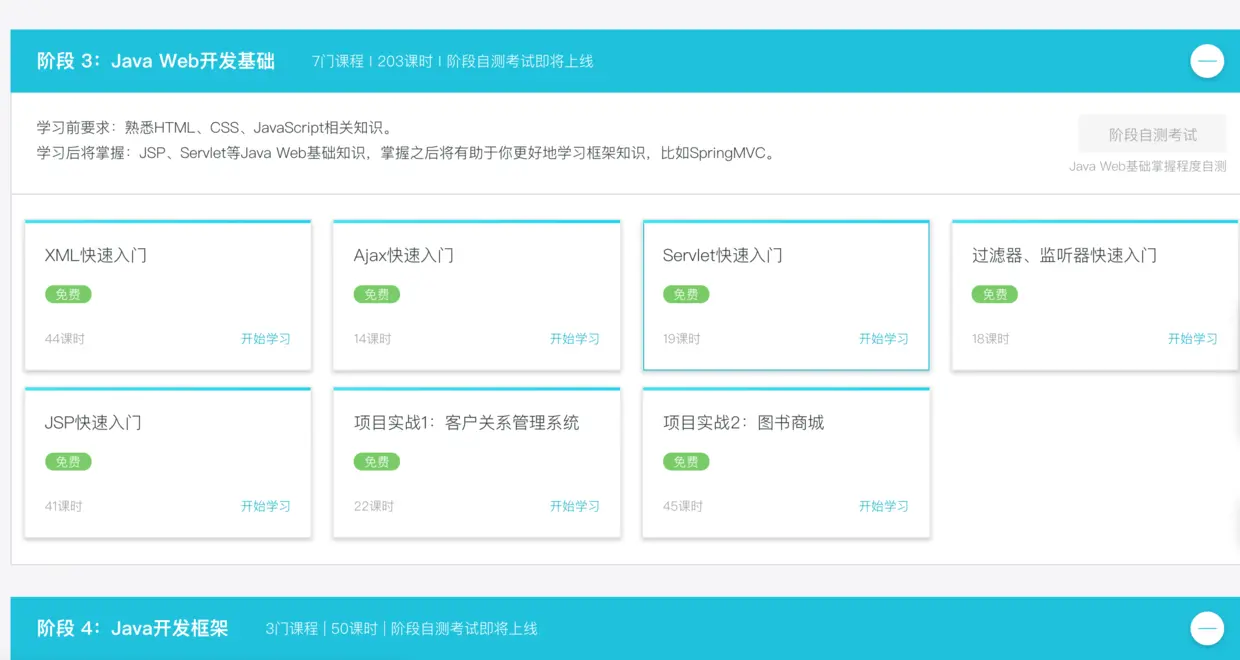Open 项目实战1：客户关系管理系统 course title
The width and height of the screenshot is (1240, 660).
467,422
